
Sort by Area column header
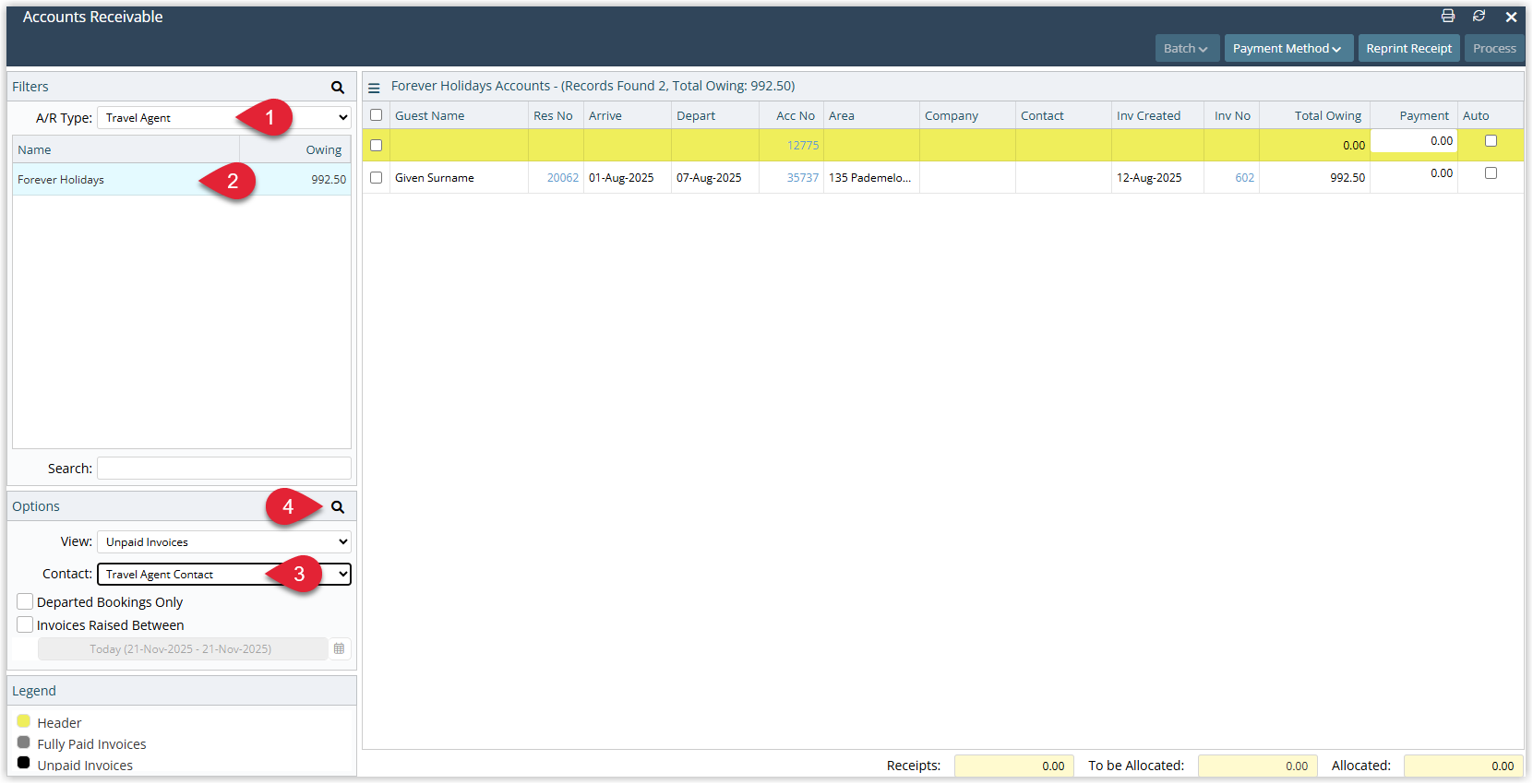[871, 115]
